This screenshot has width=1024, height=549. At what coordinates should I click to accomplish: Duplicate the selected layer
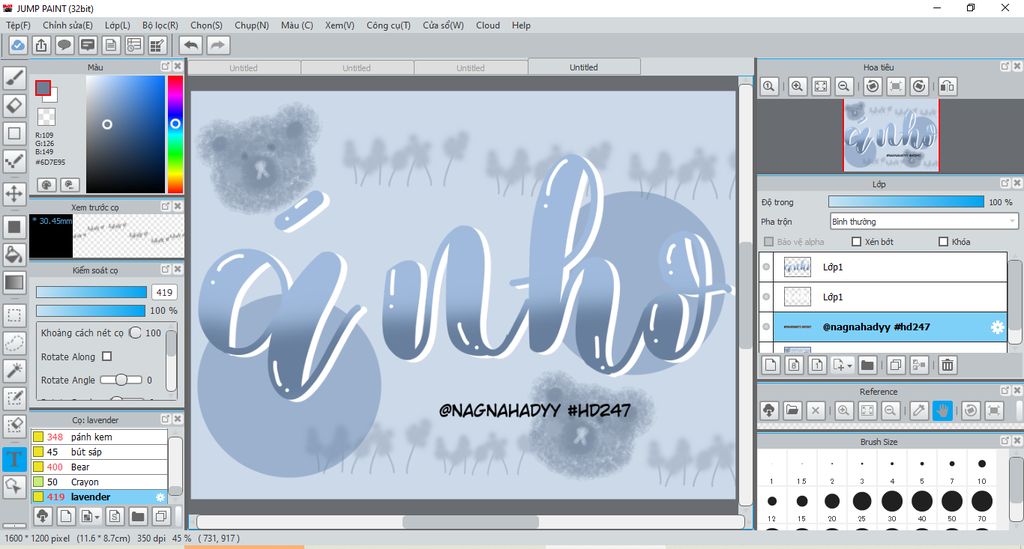(895, 366)
